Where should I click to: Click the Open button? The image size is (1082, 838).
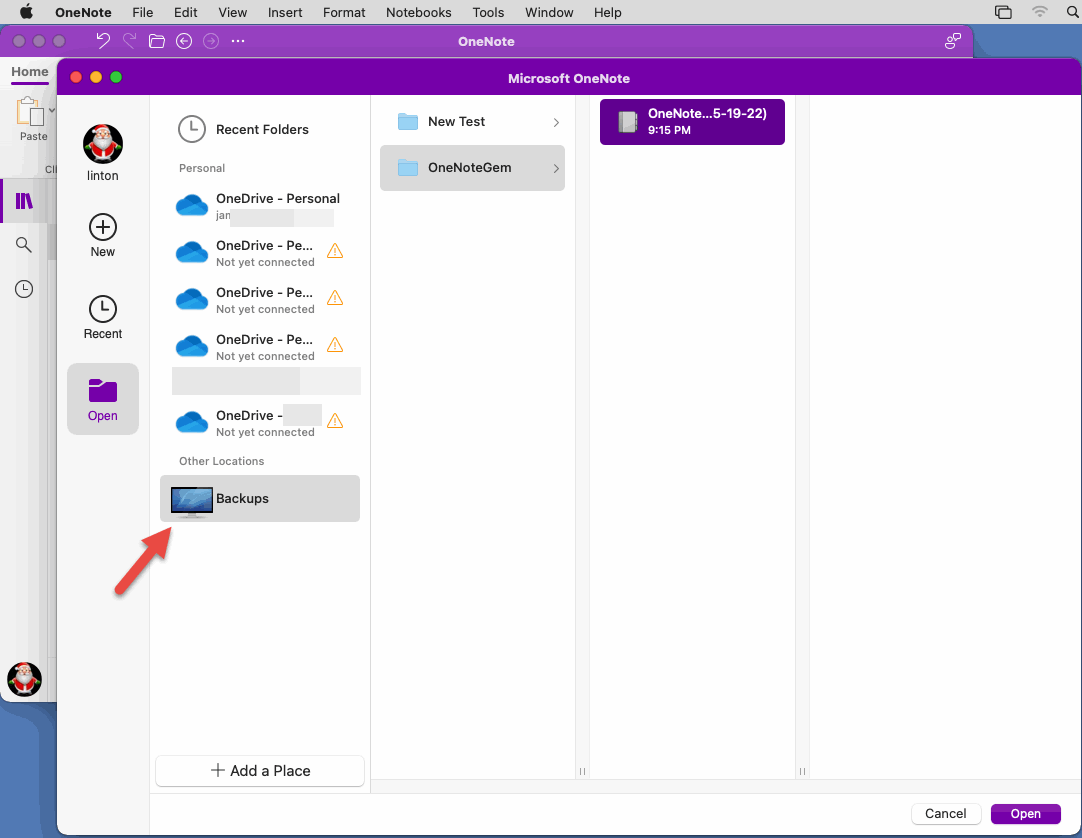click(x=1025, y=814)
